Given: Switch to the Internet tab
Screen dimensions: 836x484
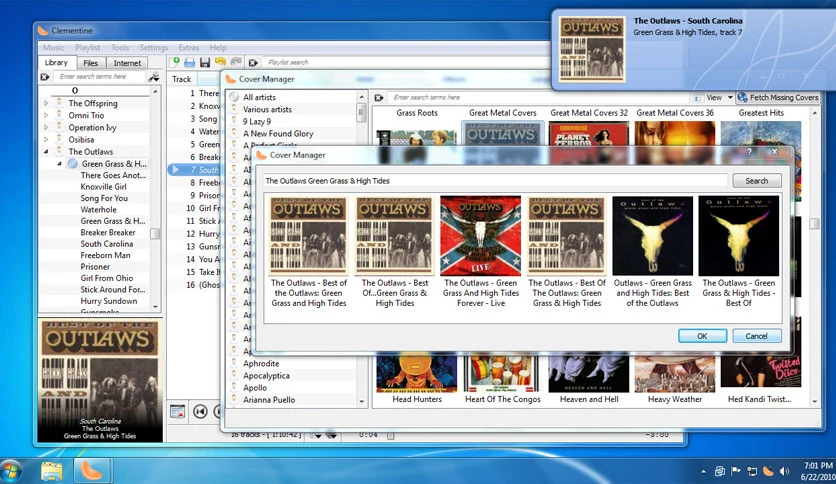Looking at the screenshot, I should tap(127, 63).
